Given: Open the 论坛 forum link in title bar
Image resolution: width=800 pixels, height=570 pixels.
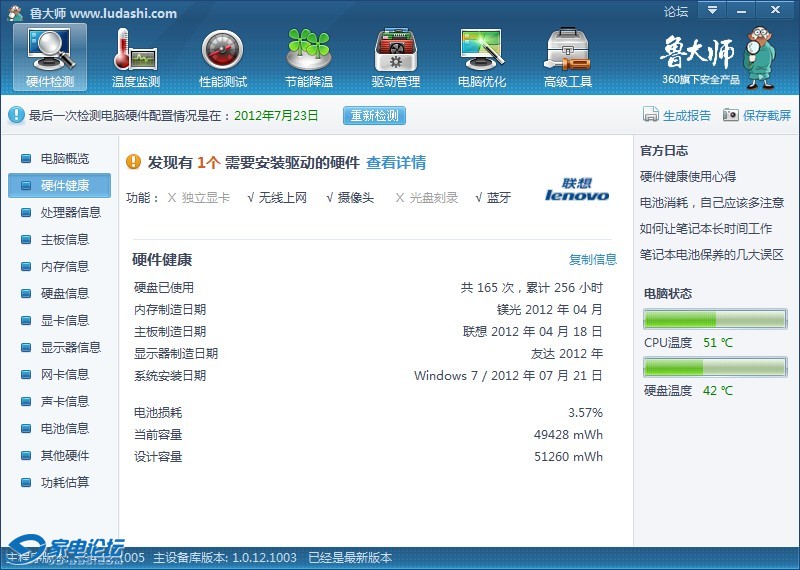Looking at the screenshot, I should point(676,12).
